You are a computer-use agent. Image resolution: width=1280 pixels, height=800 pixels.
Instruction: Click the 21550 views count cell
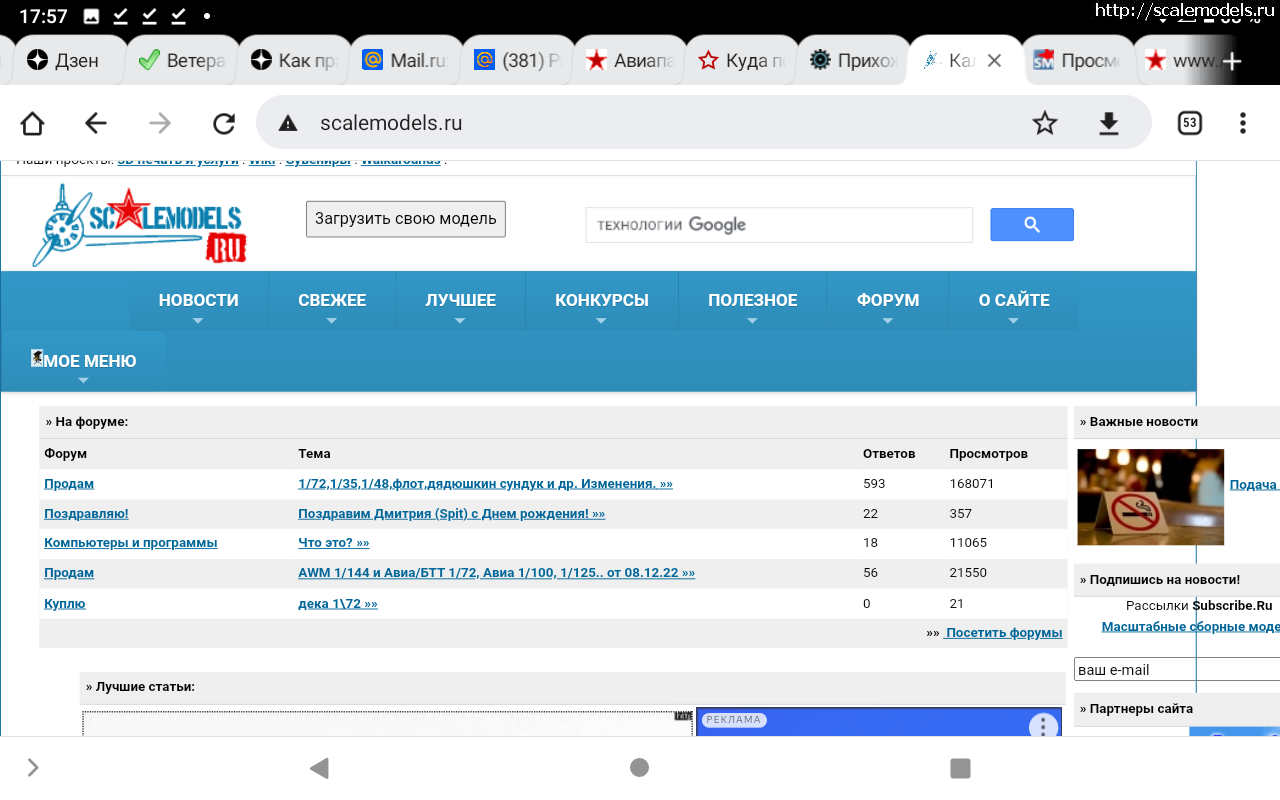click(968, 573)
